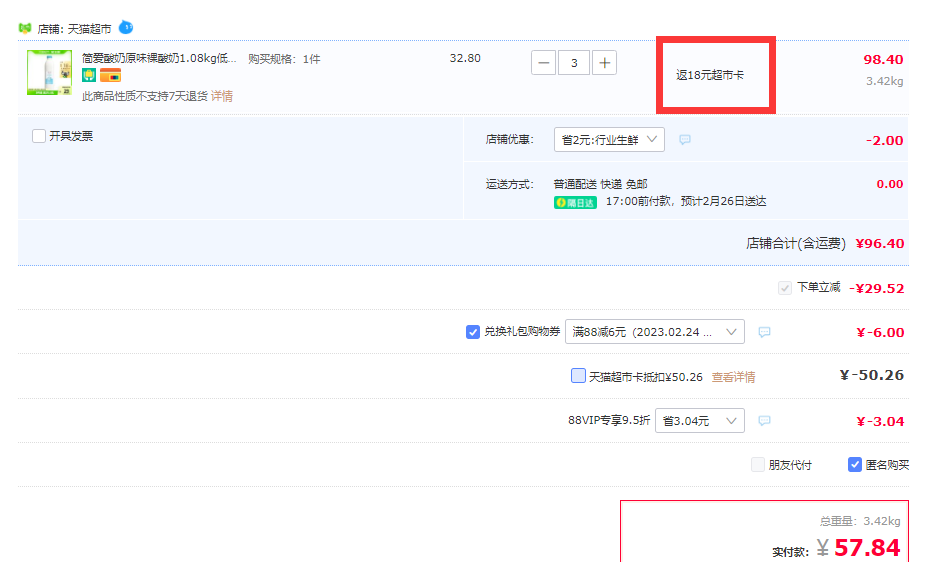
Task: Click the 购买规格: 1件 text
Action: click(284, 59)
